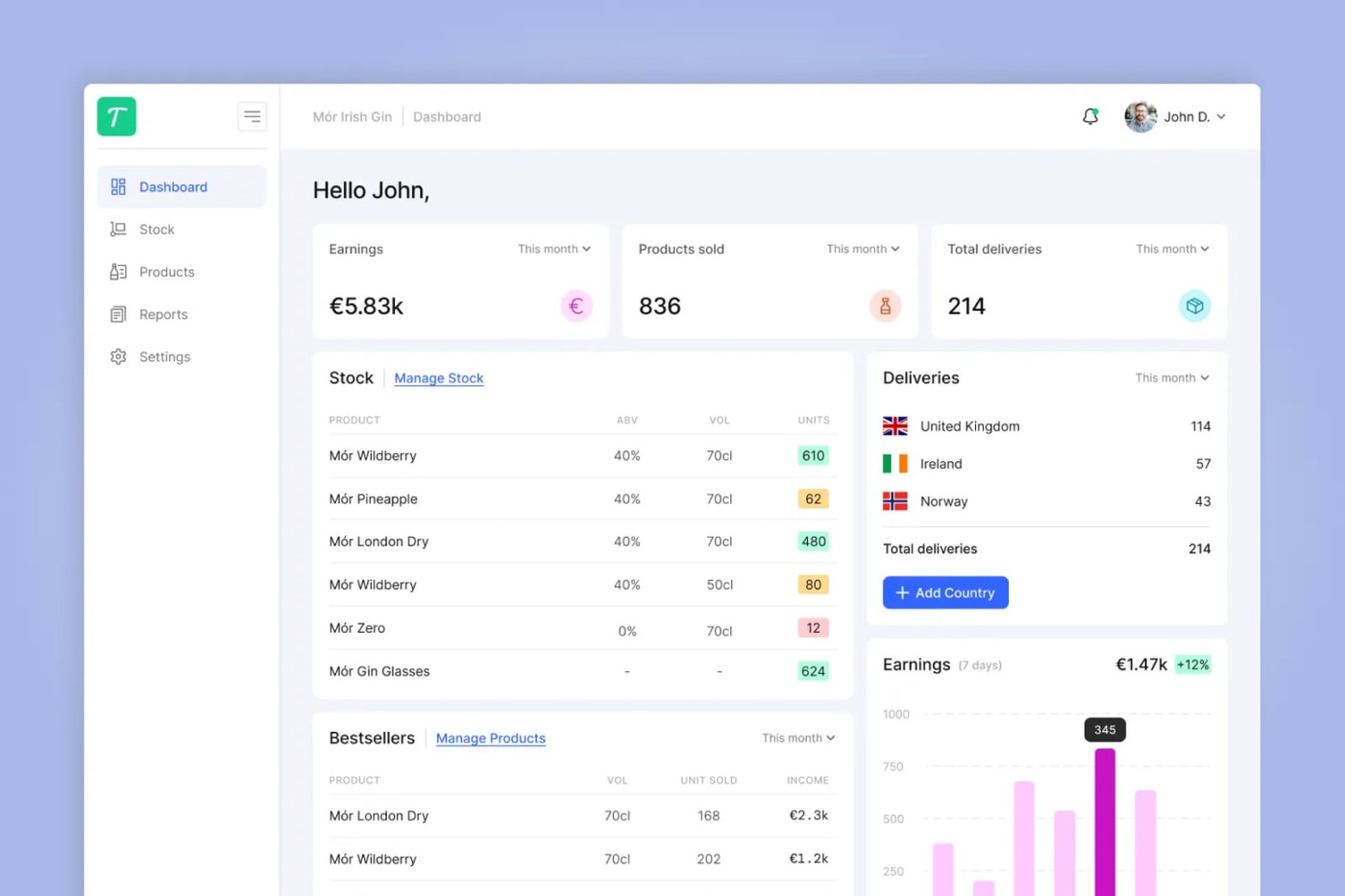Click the Total deliveries box icon
1345x896 pixels.
pyautogui.click(x=1194, y=306)
